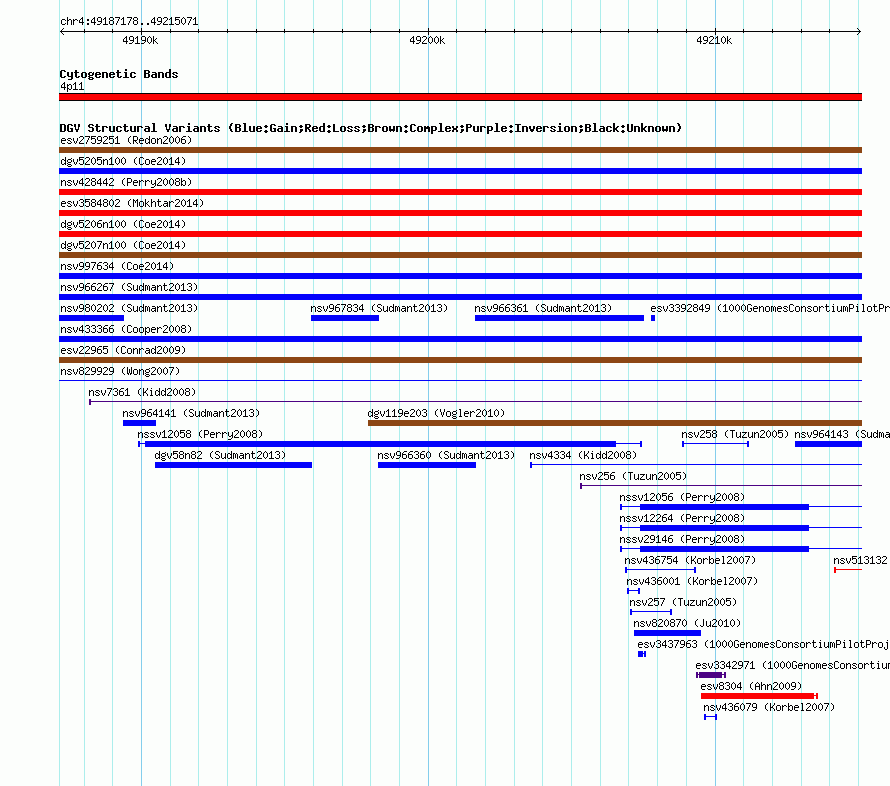Click the brown esv2759251 complex bar
The image size is (890, 786).
(460, 150)
